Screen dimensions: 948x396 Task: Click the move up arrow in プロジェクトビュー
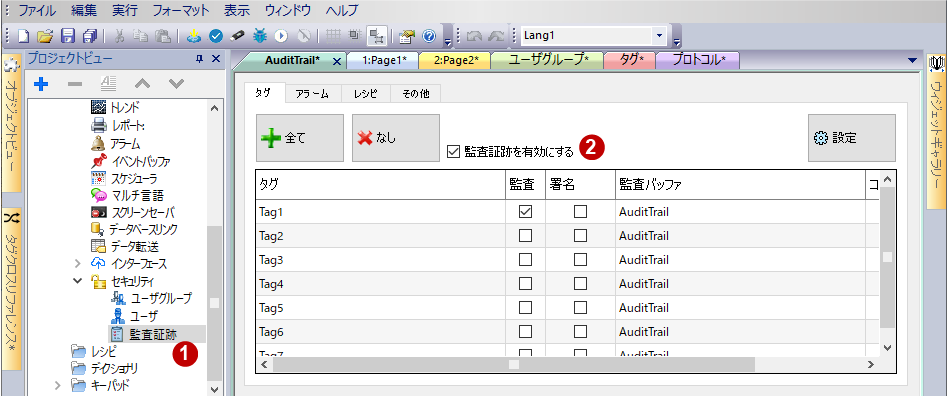pyautogui.click(x=142, y=83)
